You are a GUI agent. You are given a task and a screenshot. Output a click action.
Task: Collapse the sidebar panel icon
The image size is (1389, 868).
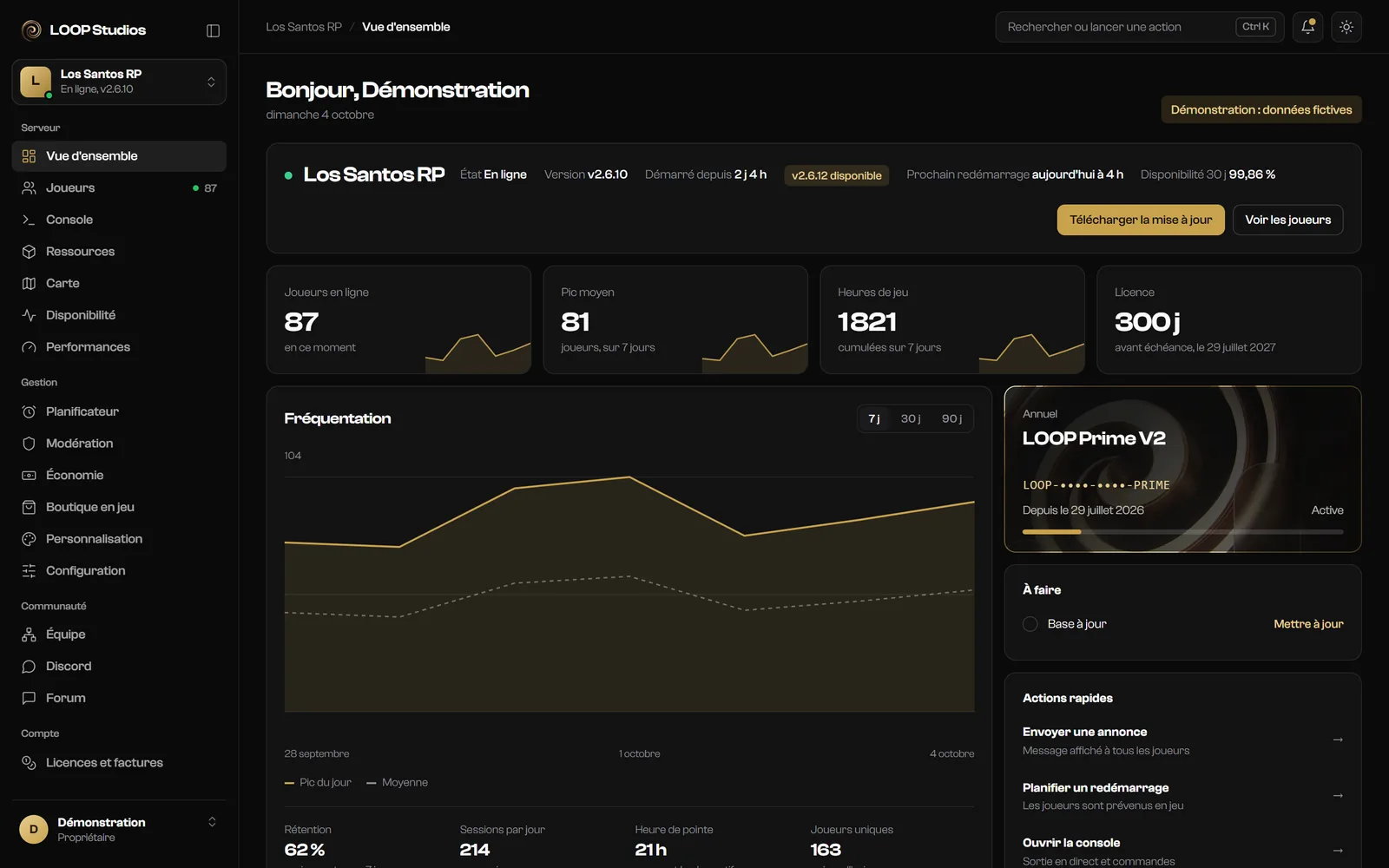pos(213,30)
